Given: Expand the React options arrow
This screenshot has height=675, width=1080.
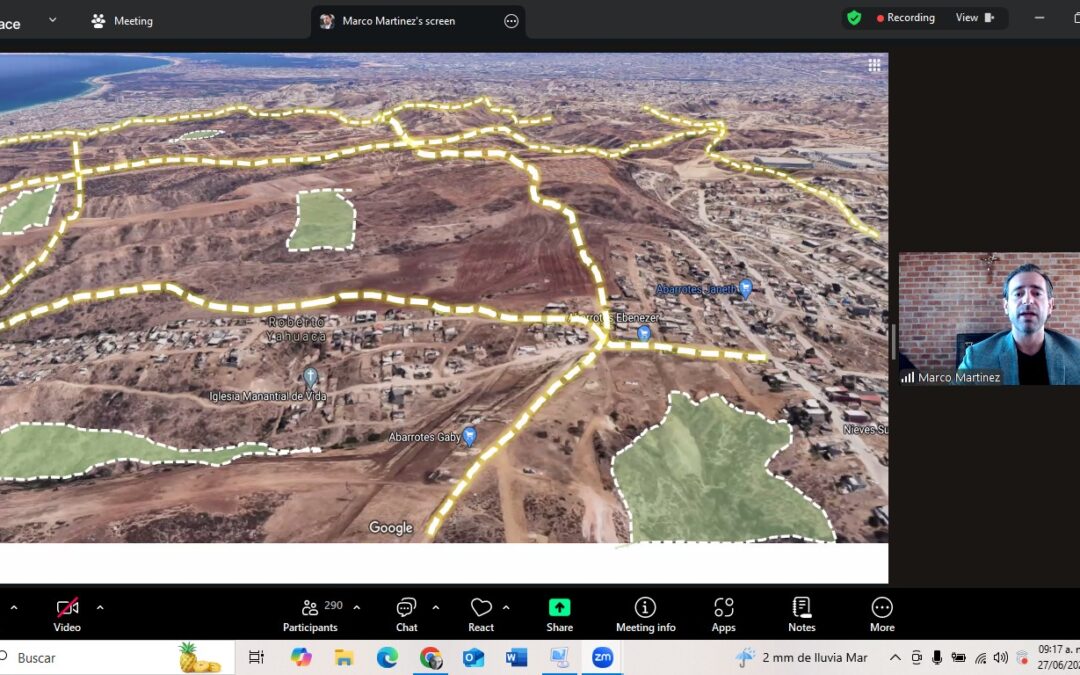Looking at the screenshot, I should [506, 607].
